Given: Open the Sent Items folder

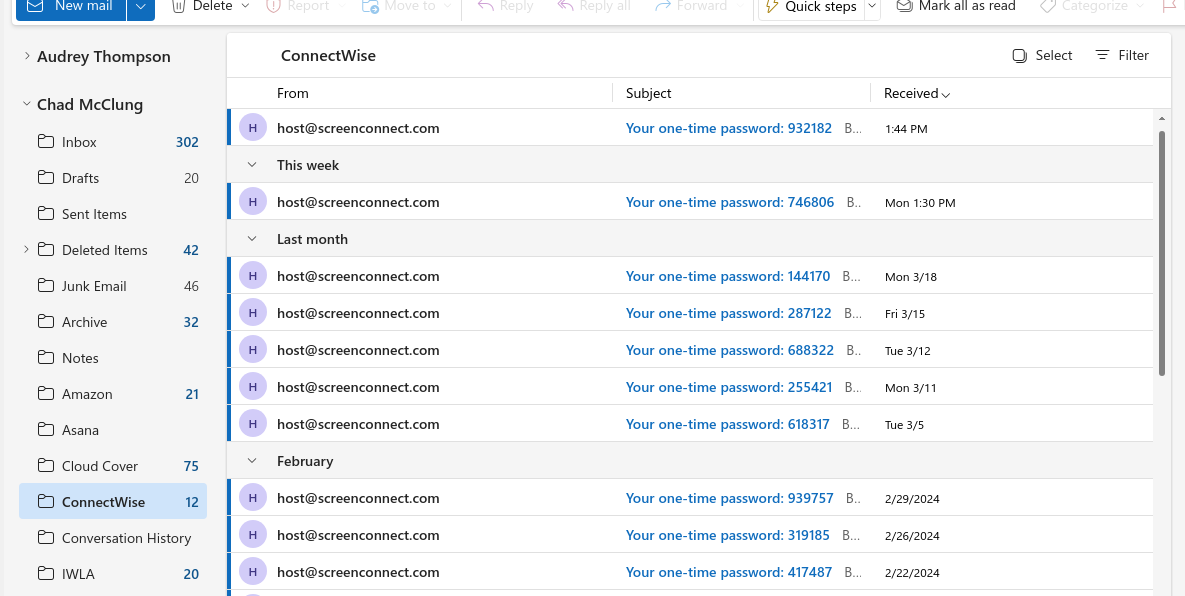Looking at the screenshot, I should (x=113, y=215).
